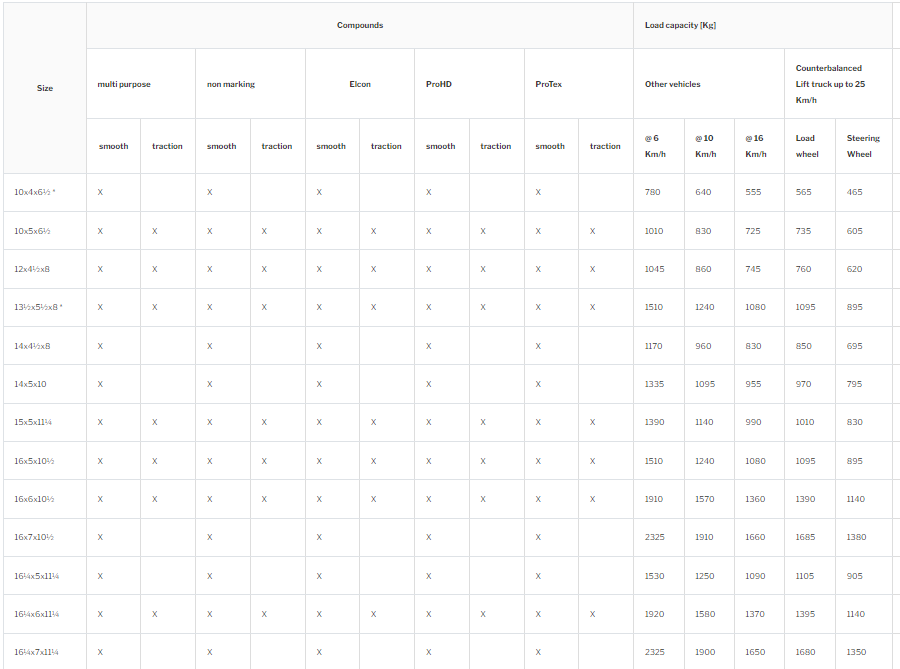Click the Steering Wheel column header
The height and width of the screenshot is (669, 900).
tap(863, 146)
